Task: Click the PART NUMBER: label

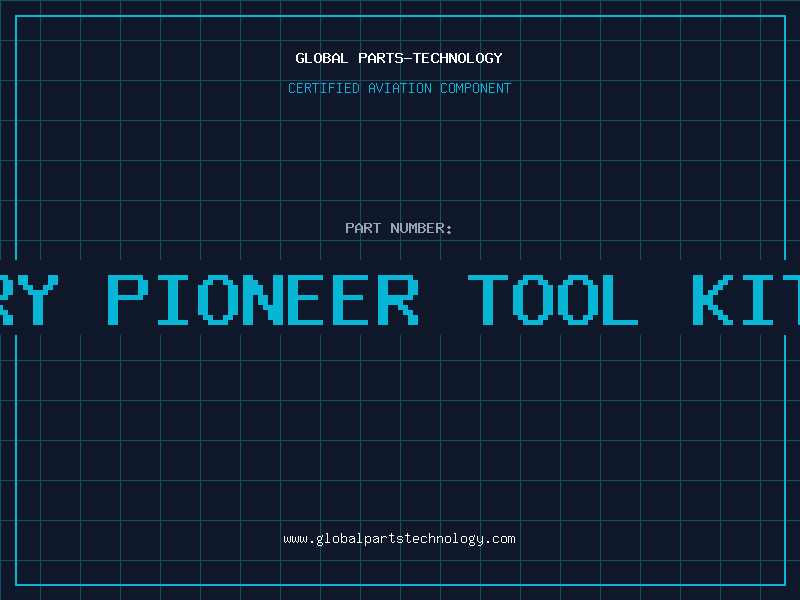Action: tap(398, 228)
